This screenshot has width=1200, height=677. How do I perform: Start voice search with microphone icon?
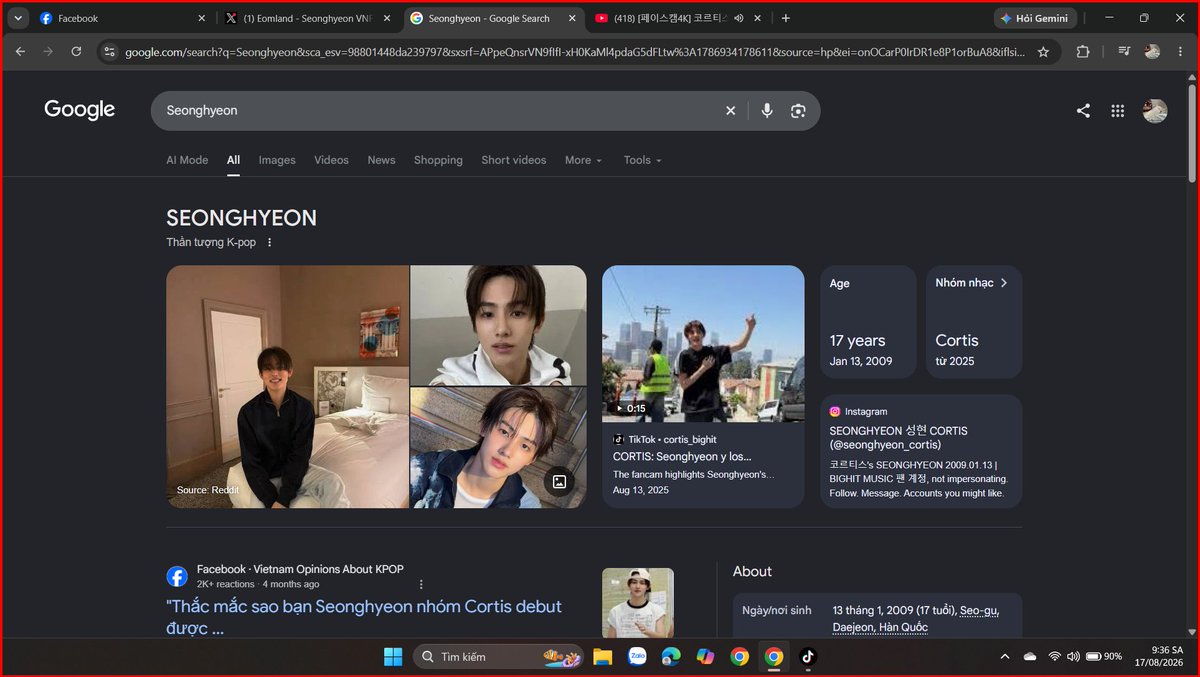coord(767,111)
